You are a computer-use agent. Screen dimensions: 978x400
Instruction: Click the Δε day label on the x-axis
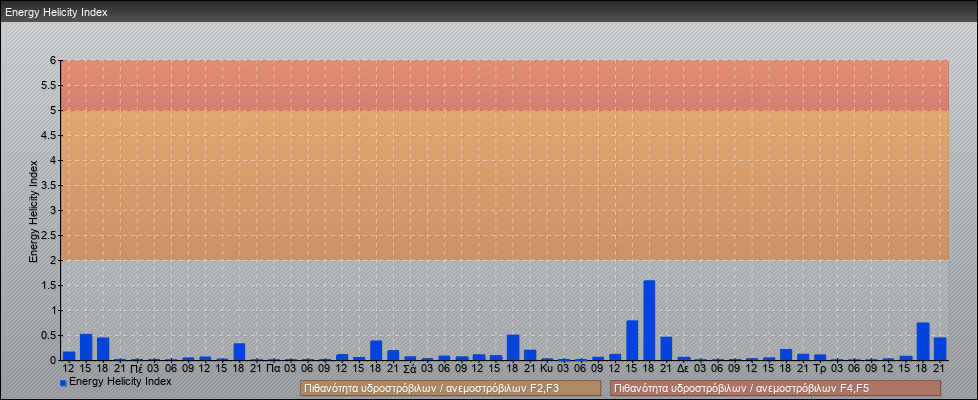coord(683,369)
